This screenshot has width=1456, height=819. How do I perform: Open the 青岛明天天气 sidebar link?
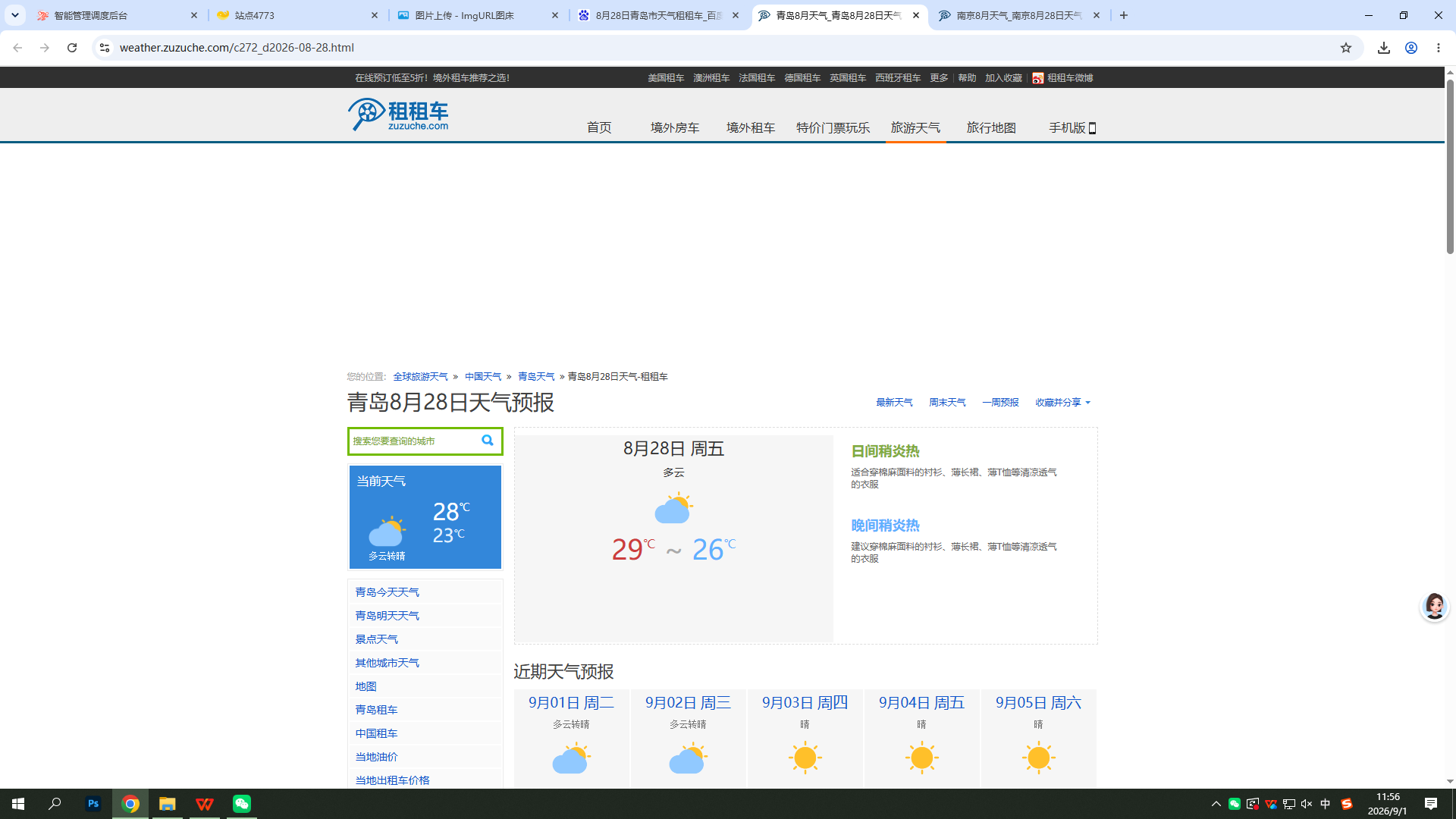[387, 616]
